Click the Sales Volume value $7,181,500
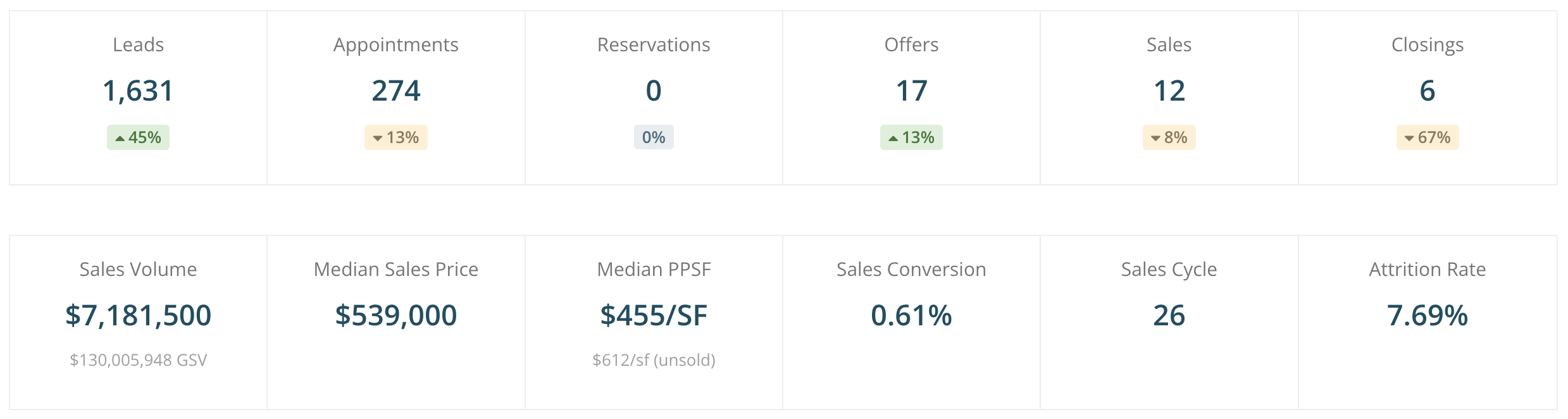This screenshot has width=1568, height=419. (138, 315)
